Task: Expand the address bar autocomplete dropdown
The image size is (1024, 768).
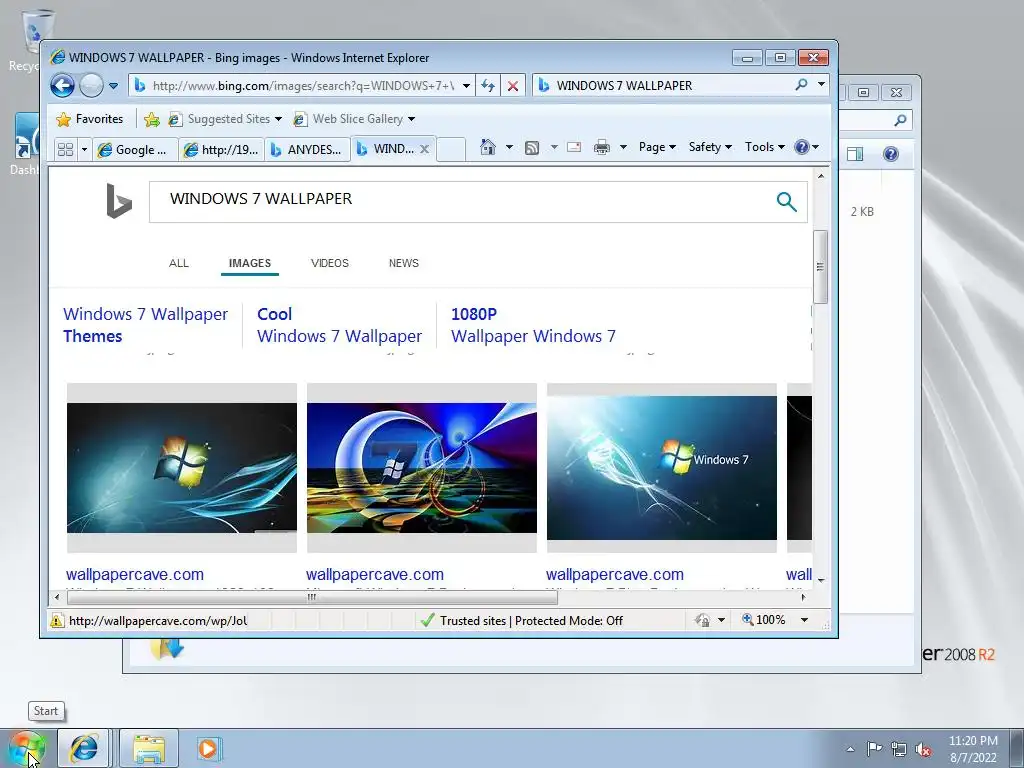Action: click(x=466, y=86)
